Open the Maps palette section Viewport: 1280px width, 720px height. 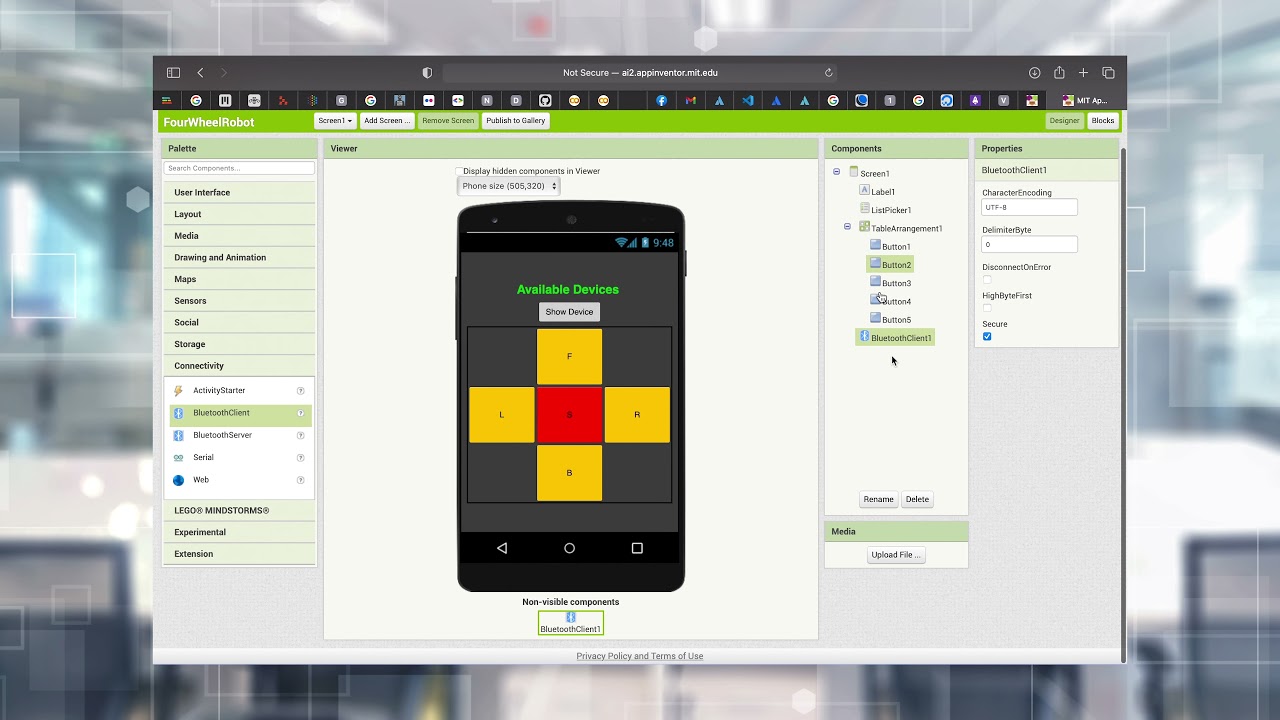239,279
